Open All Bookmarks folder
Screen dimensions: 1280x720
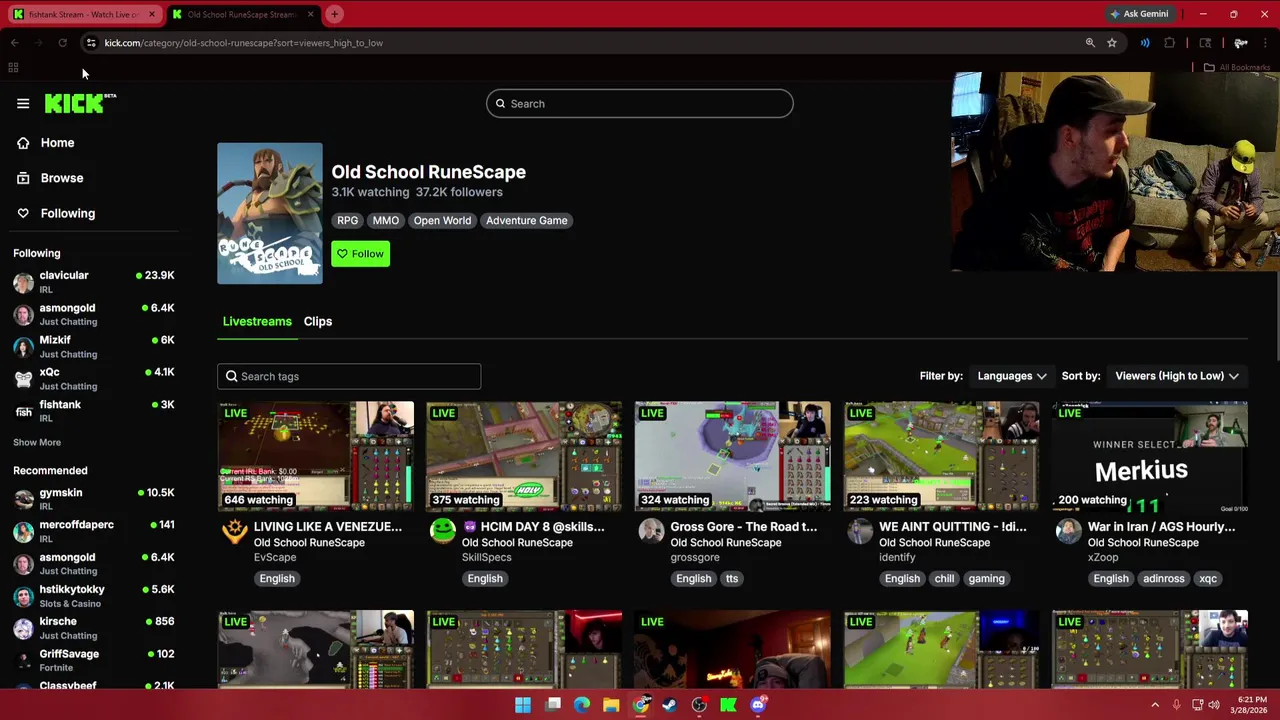coord(1237,67)
